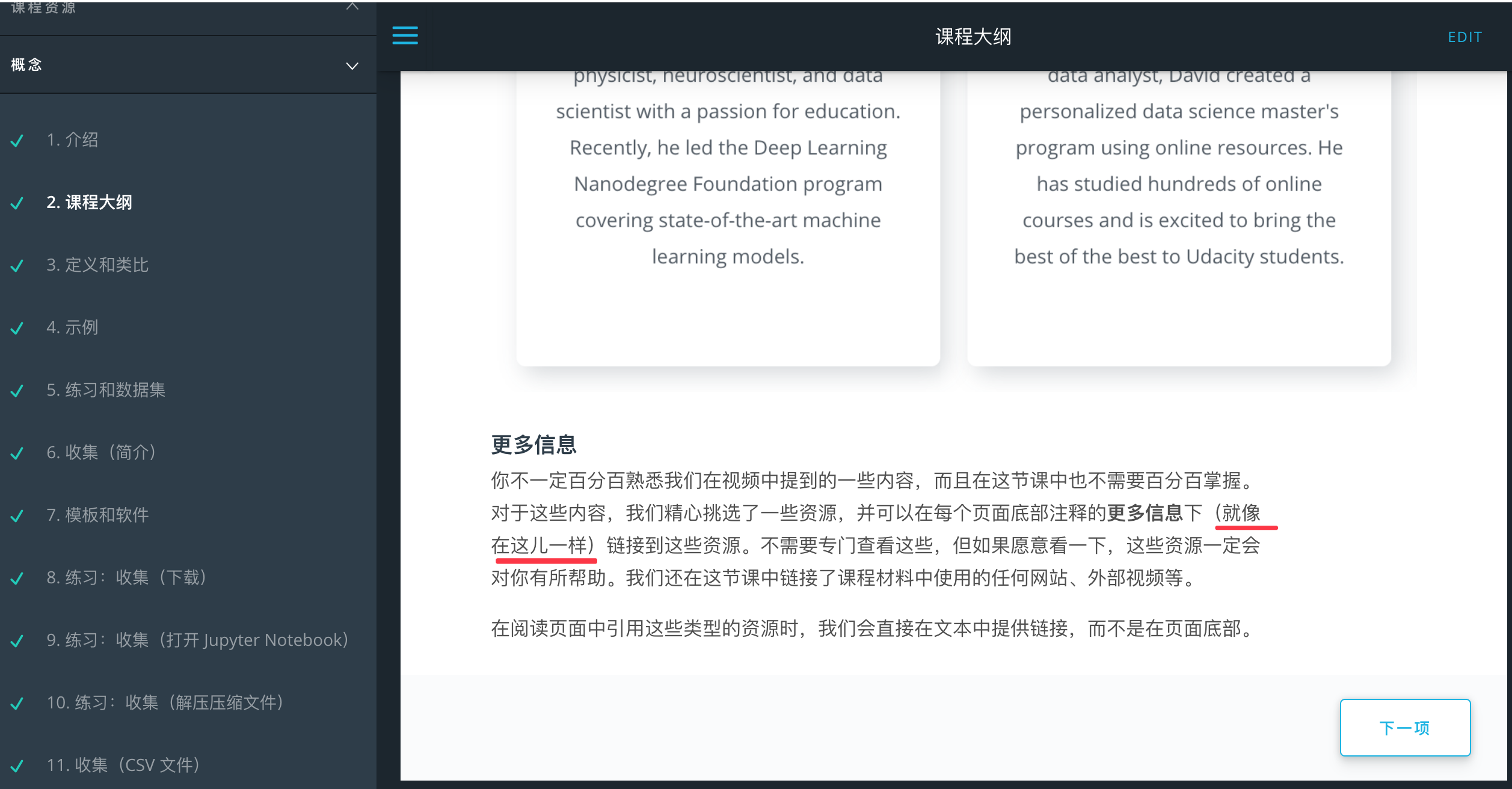Toggle the completion check for "3. 定义和类比"
Screen dimensions: 1512x789
click(x=16, y=265)
